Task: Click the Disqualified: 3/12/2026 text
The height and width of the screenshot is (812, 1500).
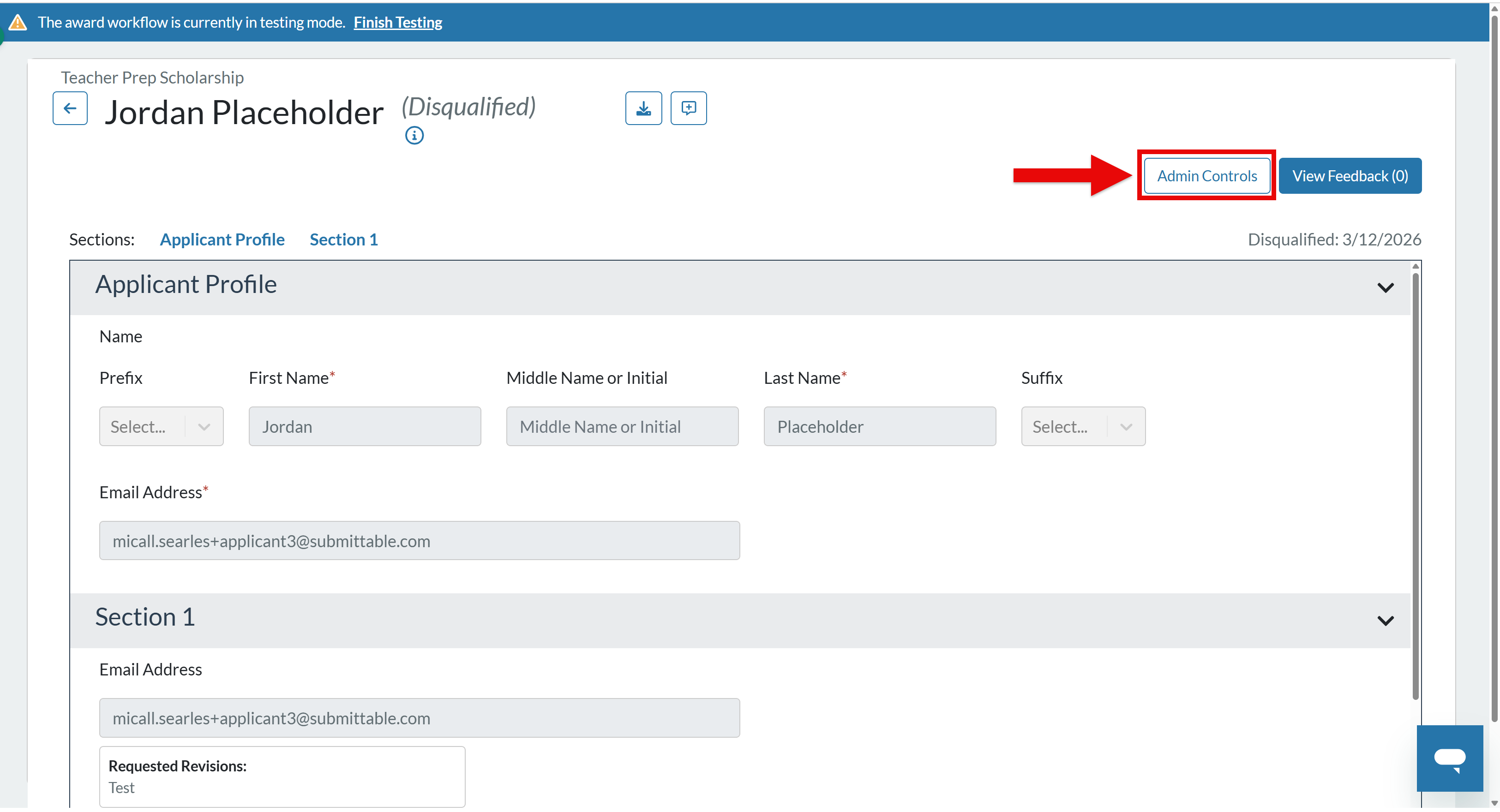Action: [x=1334, y=240]
